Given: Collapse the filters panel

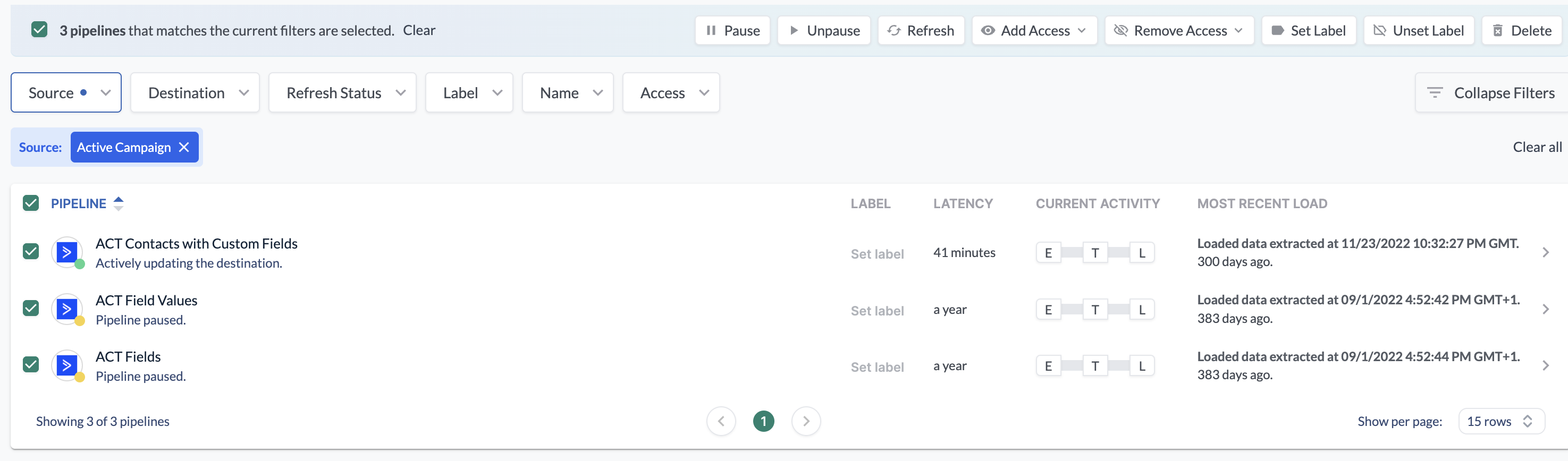Looking at the screenshot, I should [1492, 93].
